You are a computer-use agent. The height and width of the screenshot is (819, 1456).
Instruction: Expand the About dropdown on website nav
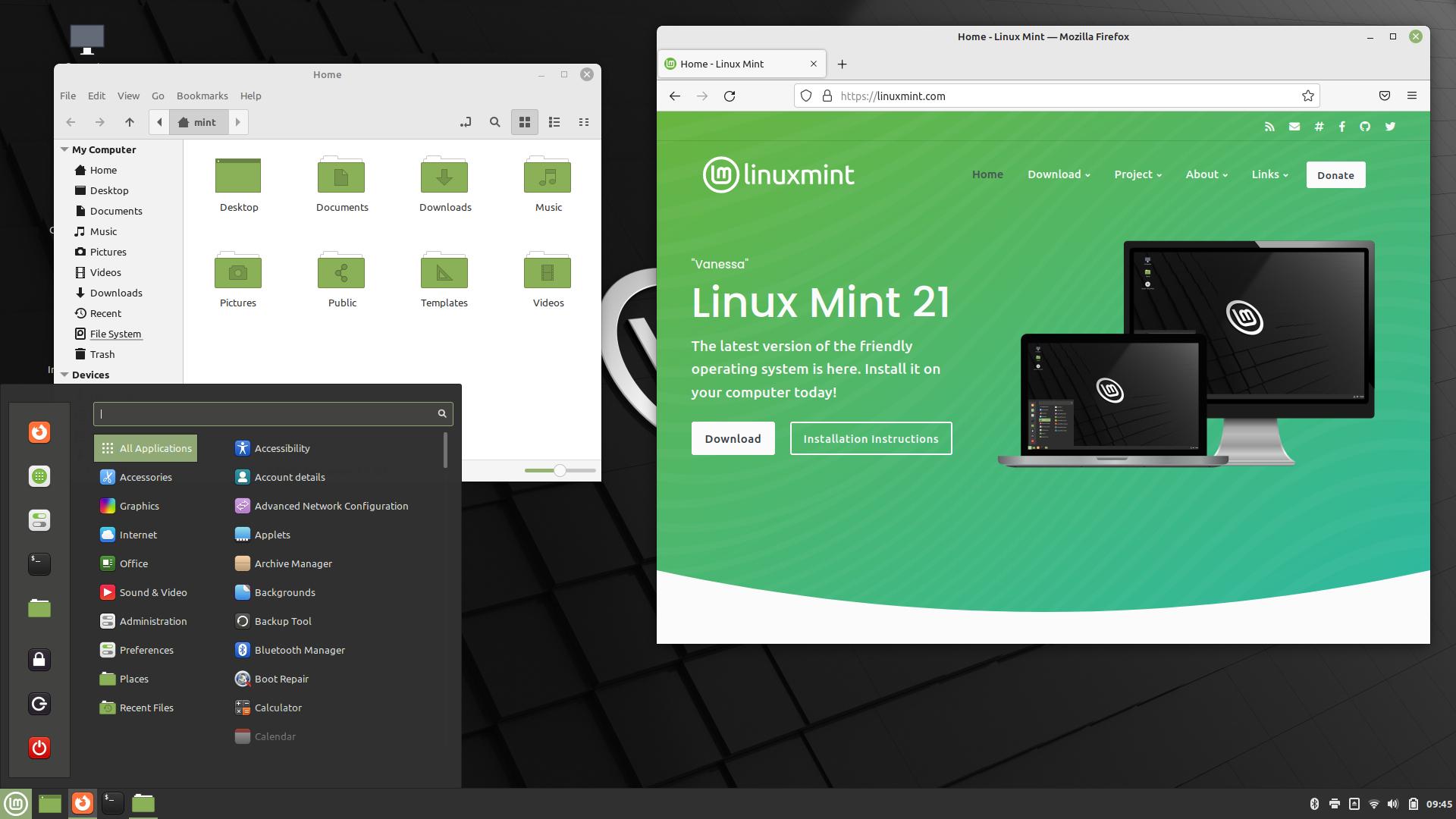(1207, 174)
